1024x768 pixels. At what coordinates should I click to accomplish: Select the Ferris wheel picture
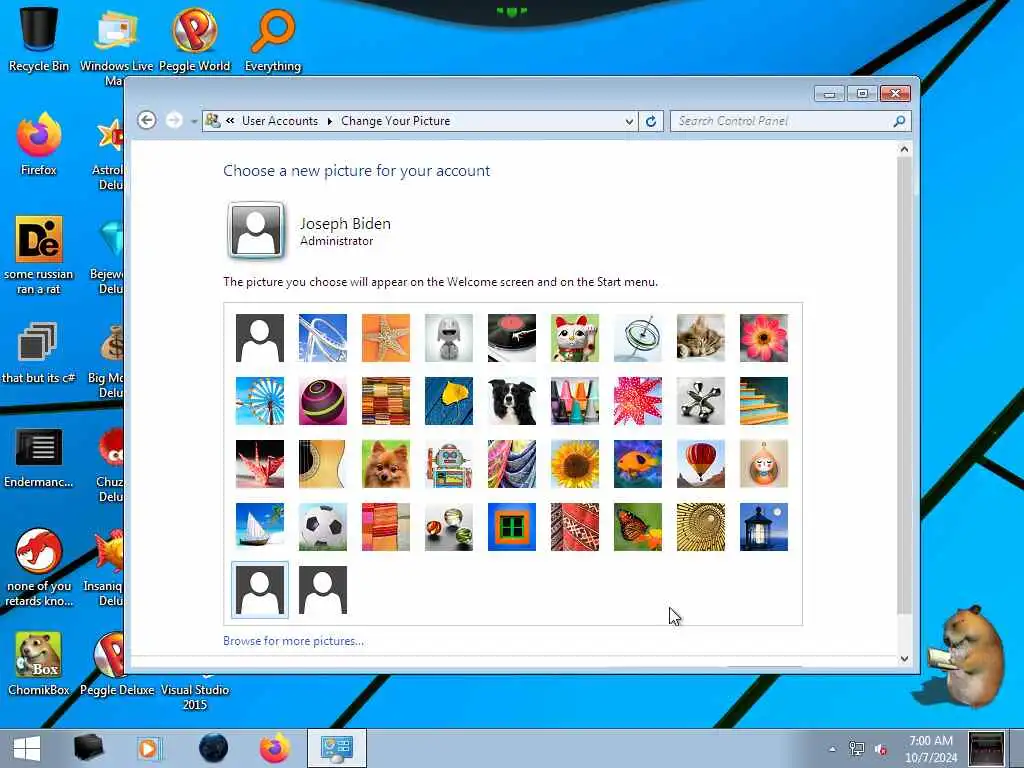(x=260, y=401)
